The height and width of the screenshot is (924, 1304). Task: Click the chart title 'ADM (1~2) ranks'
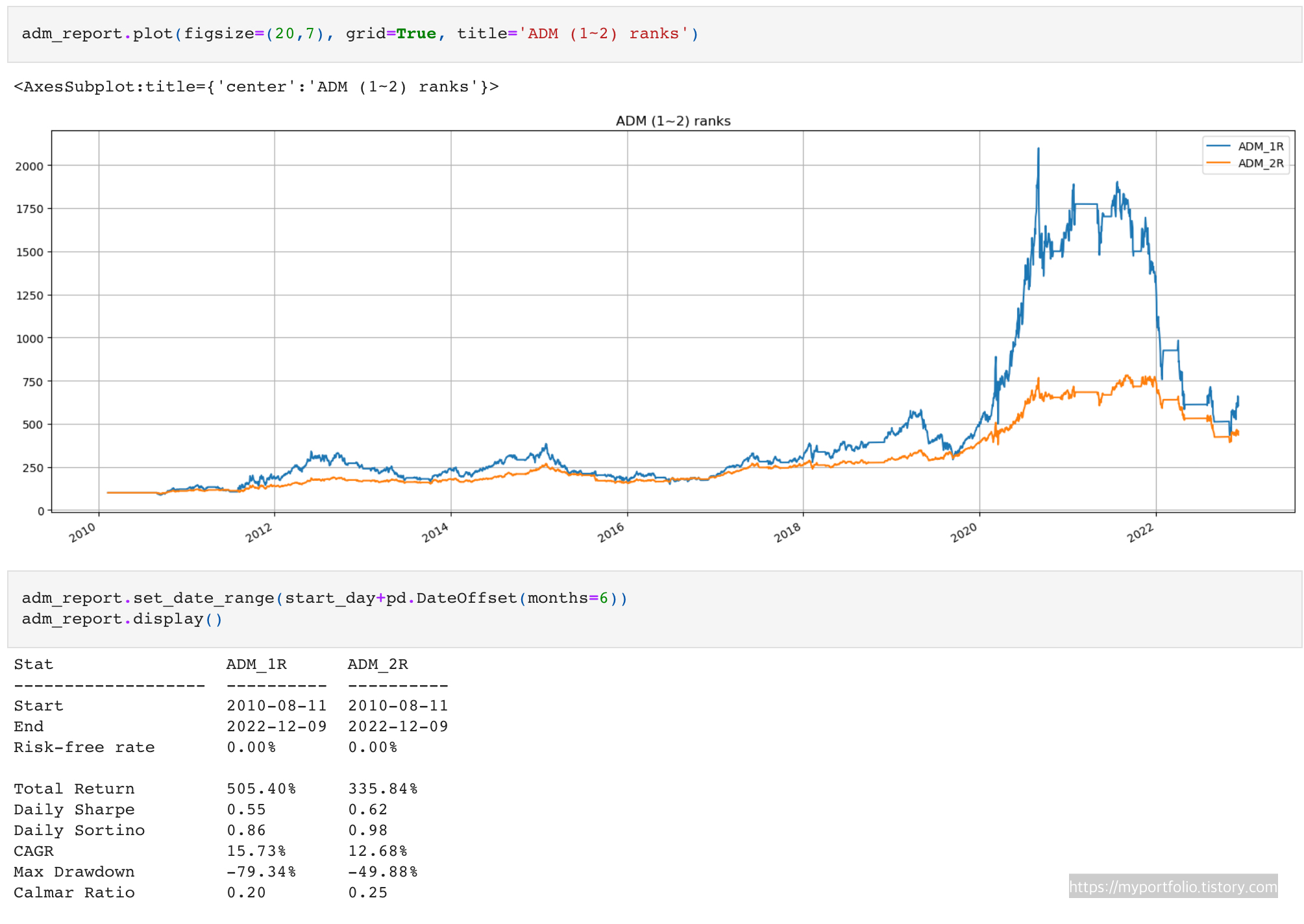(x=672, y=121)
